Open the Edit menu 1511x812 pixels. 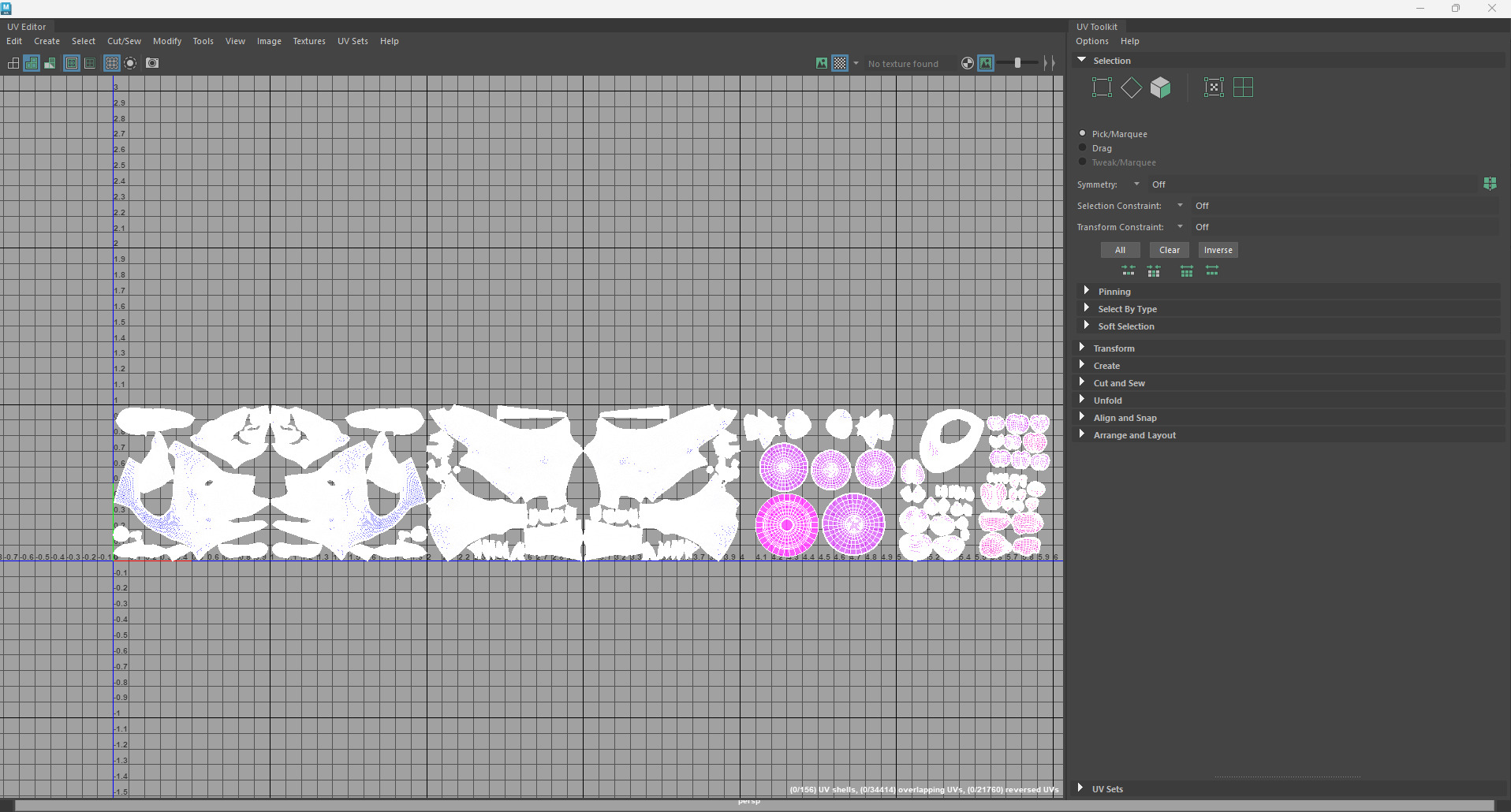tap(14, 41)
